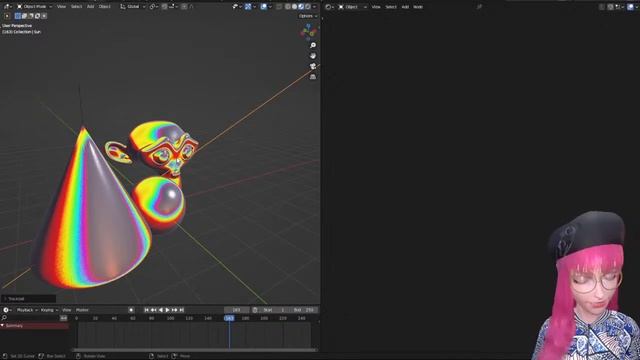Open the Options dropdown in viewport
Viewport: 640px width, 360px height.
point(308,16)
